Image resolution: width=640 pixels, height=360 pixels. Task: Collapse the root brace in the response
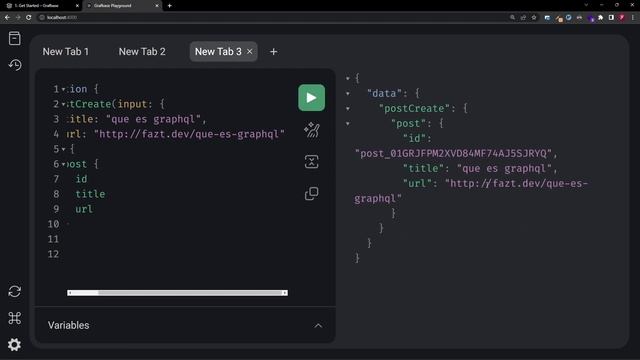348,78
